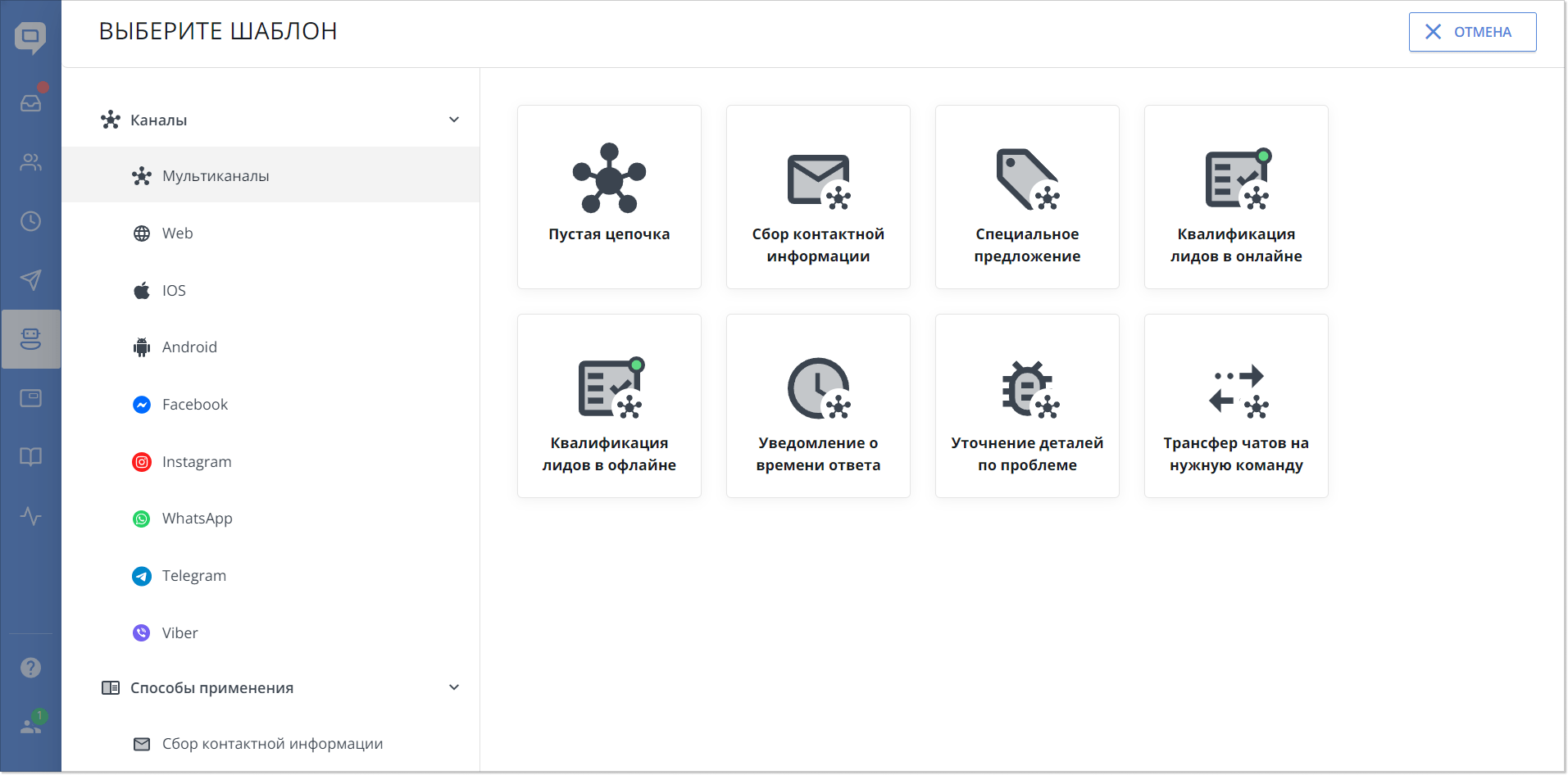This screenshot has height=775, width=1568.
Task: Open the inbox sidebar icon
Action: (30, 102)
